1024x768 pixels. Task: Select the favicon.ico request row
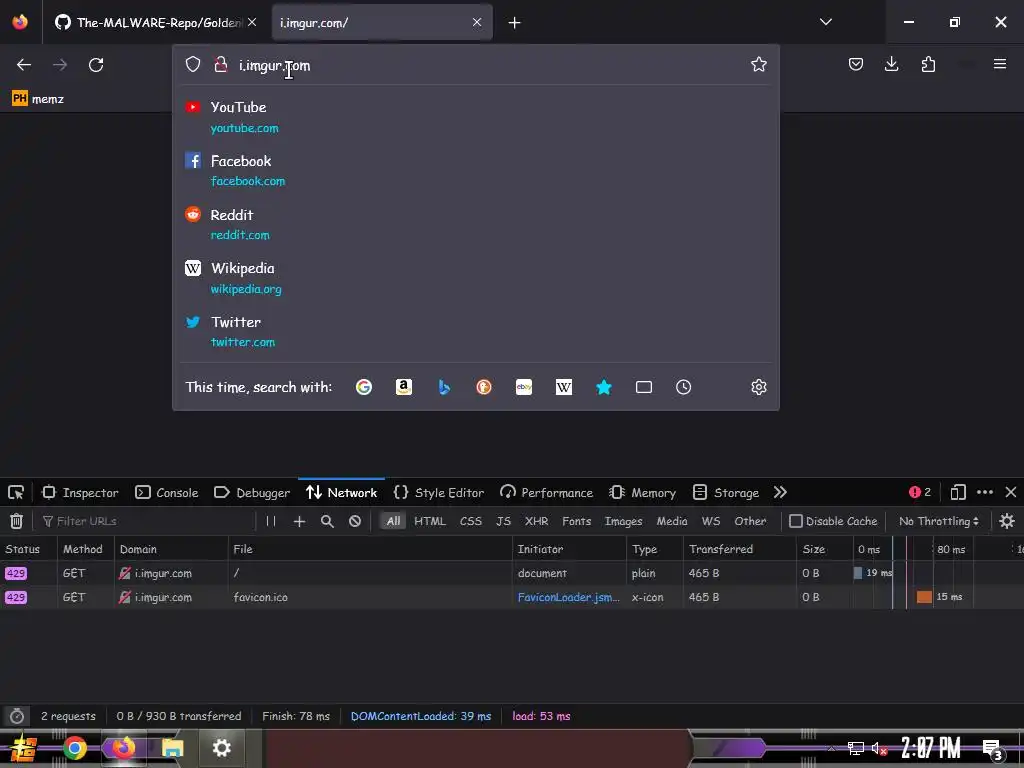512,597
